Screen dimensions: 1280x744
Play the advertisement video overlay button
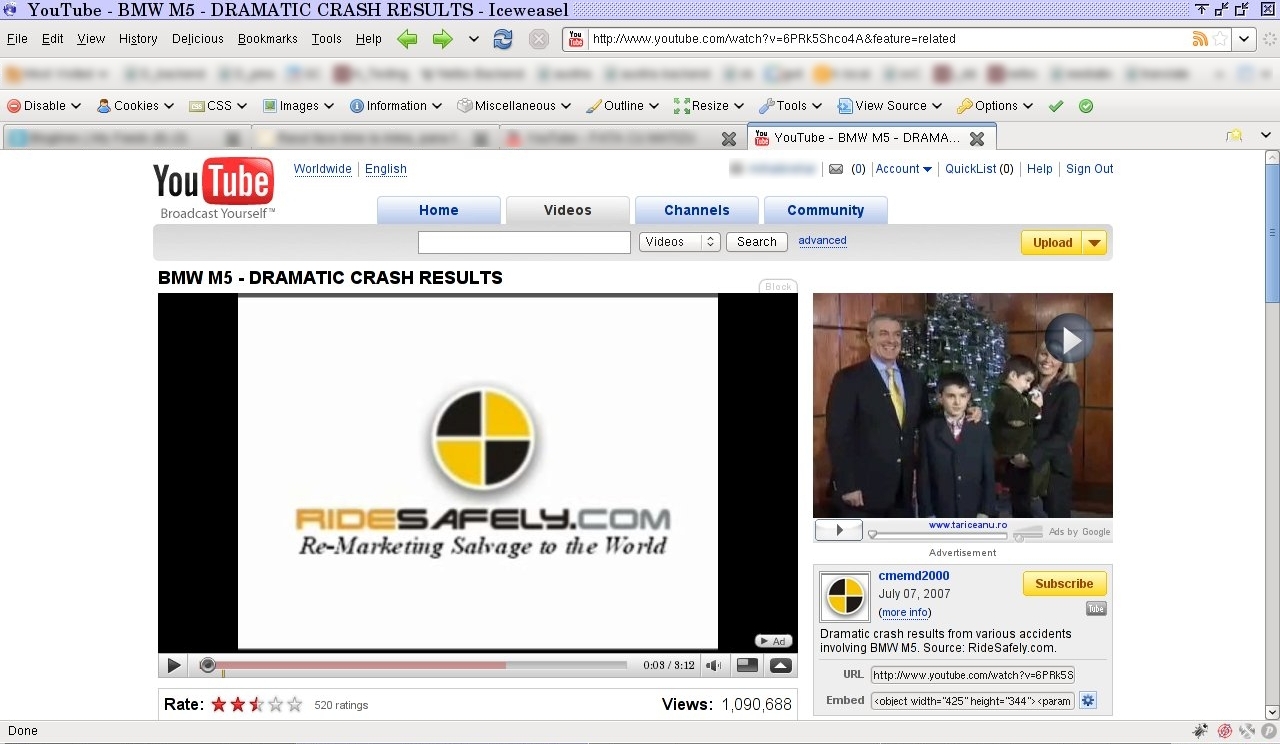click(1070, 340)
